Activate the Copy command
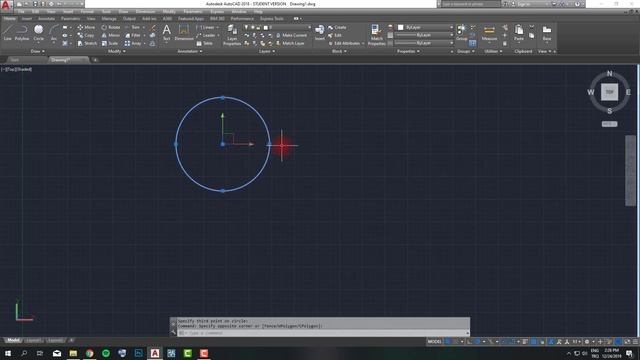 click(x=86, y=36)
